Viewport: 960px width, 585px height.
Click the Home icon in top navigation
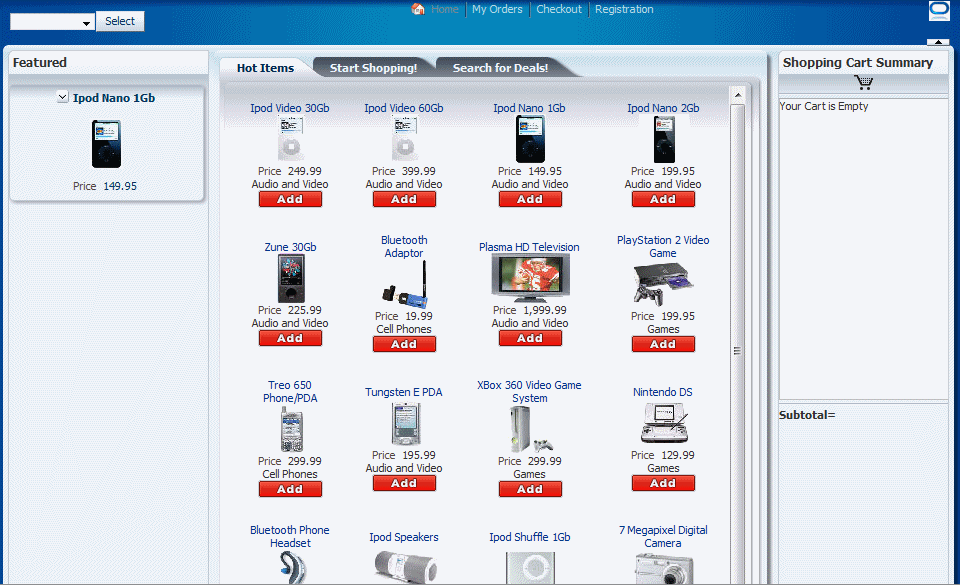click(418, 9)
